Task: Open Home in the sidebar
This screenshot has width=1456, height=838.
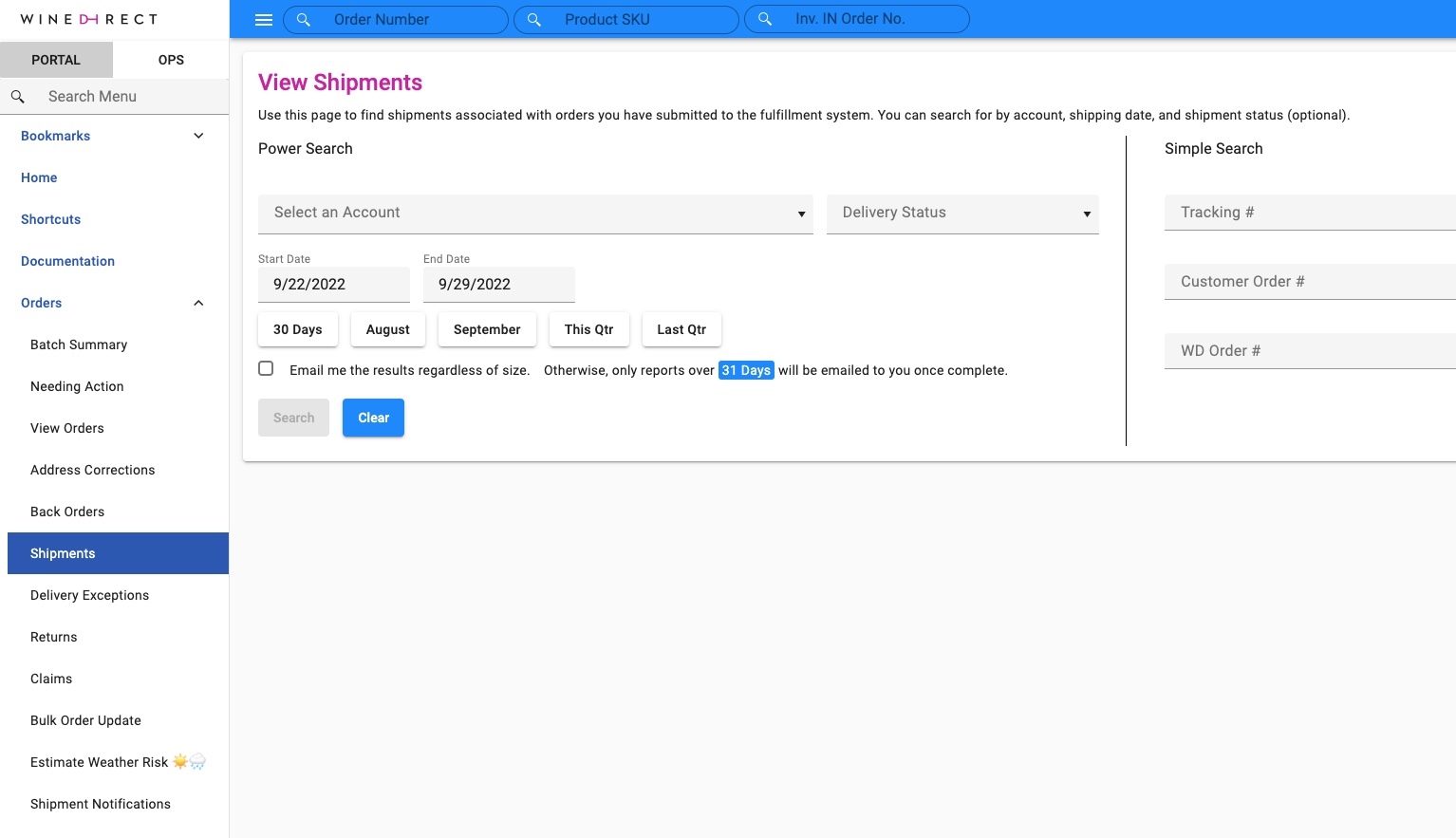Action: (x=39, y=177)
